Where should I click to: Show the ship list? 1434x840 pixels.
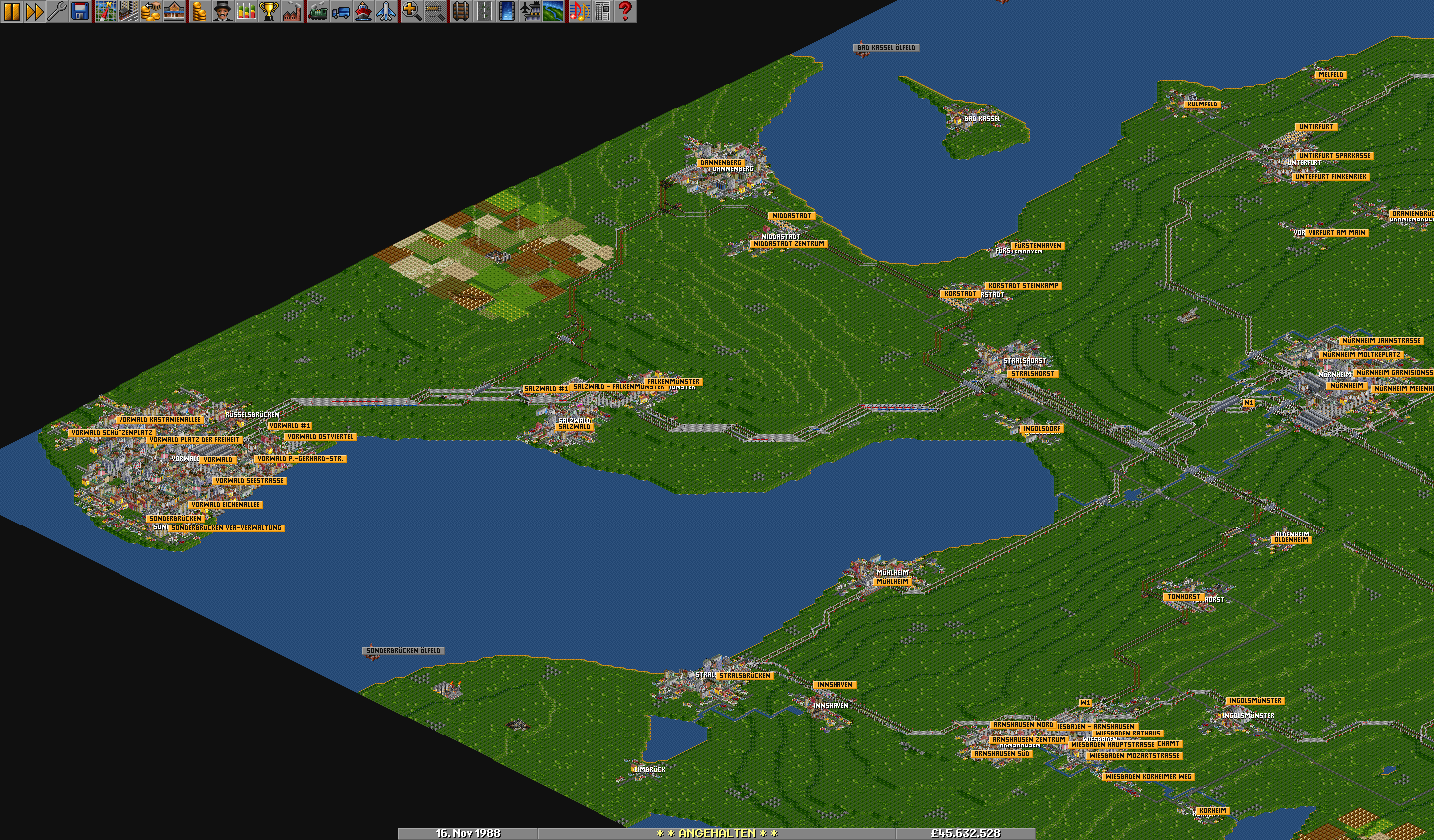363,12
